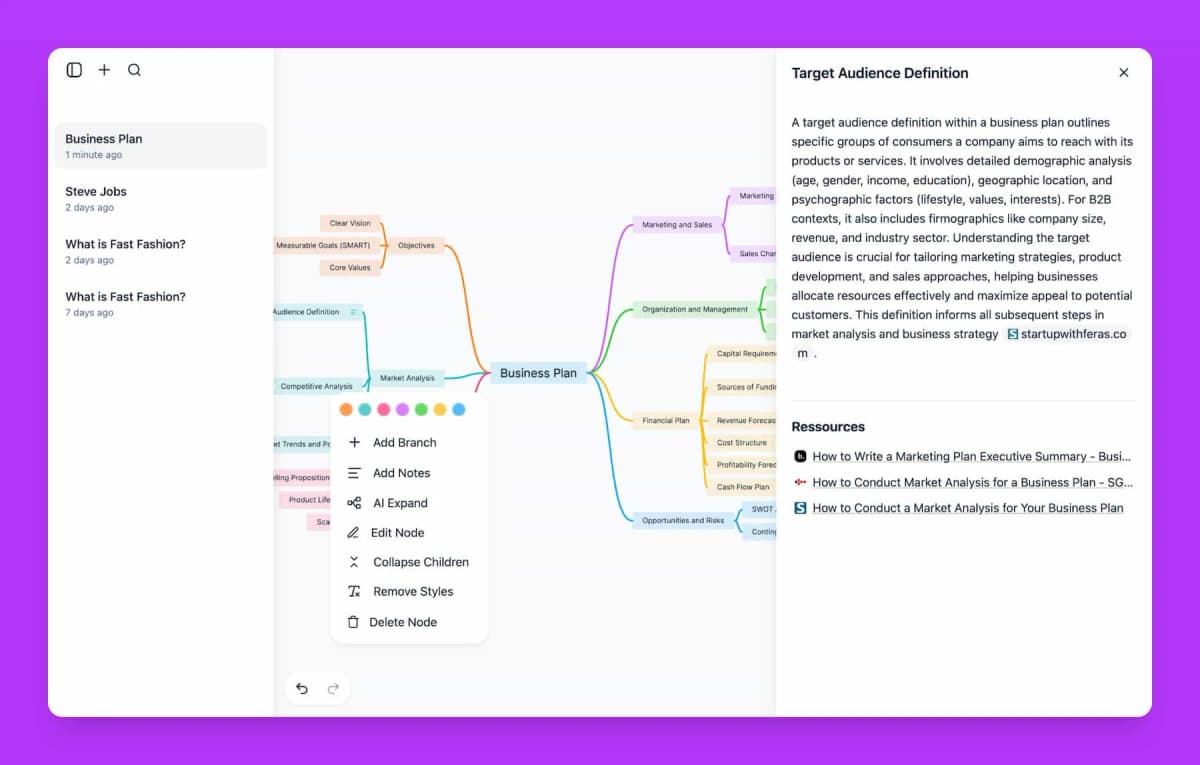Viewport: 1200px width, 765px height.
Task: Pick the teal color swatch
Action: pyautogui.click(x=365, y=409)
